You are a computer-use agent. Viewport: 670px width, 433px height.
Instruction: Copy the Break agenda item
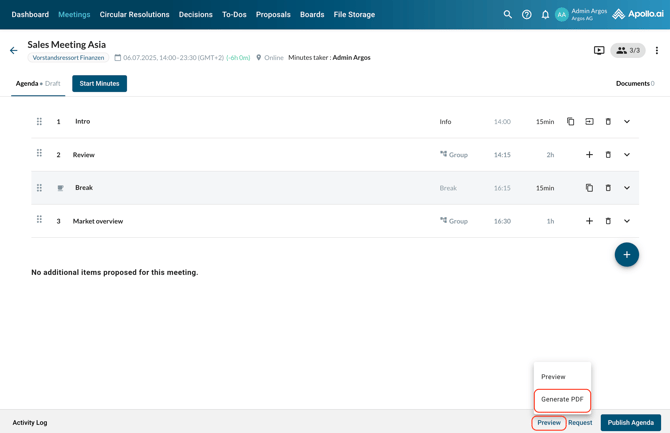tap(589, 188)
